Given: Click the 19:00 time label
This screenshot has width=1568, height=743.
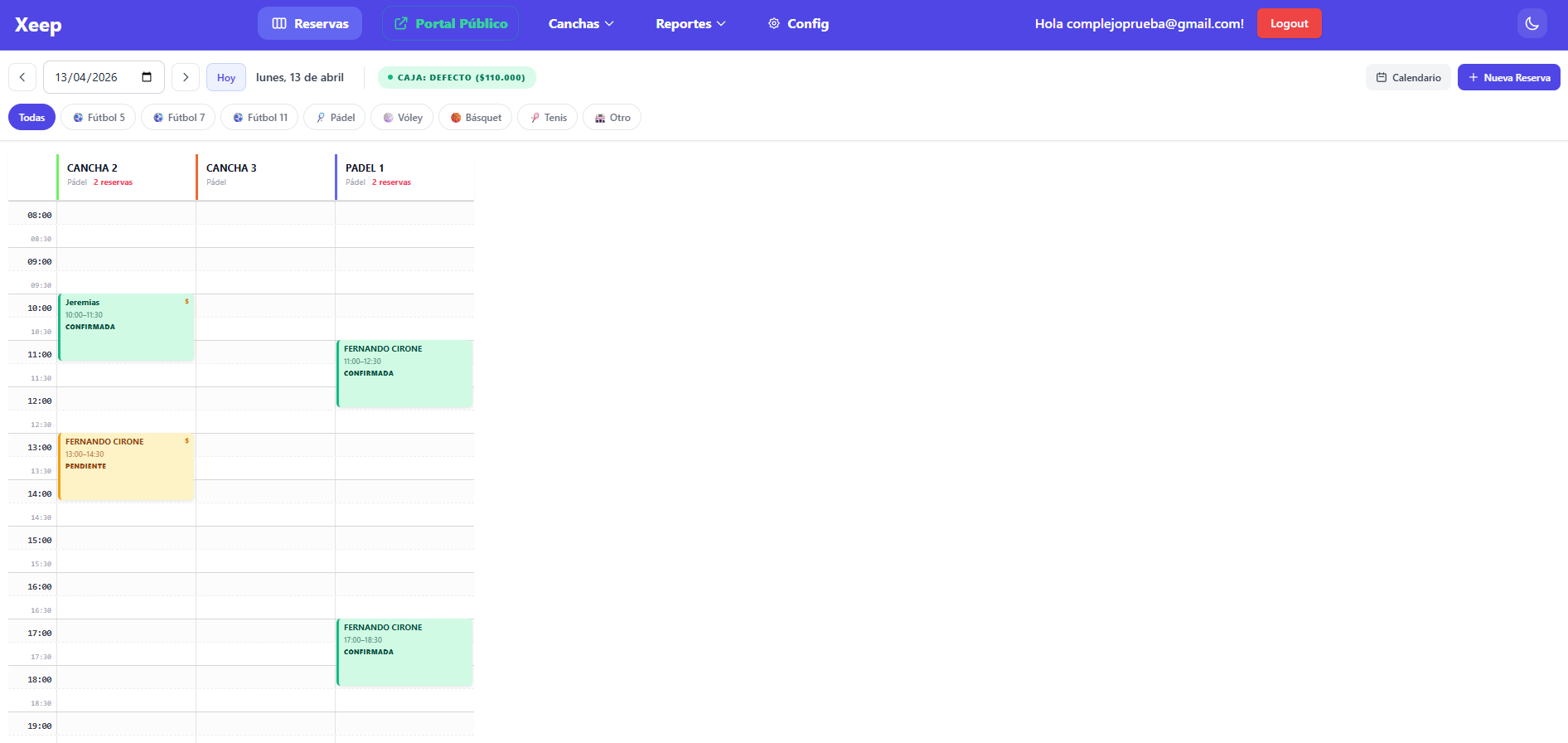Looking at the screenshot, I should click(x=39, y=726).
